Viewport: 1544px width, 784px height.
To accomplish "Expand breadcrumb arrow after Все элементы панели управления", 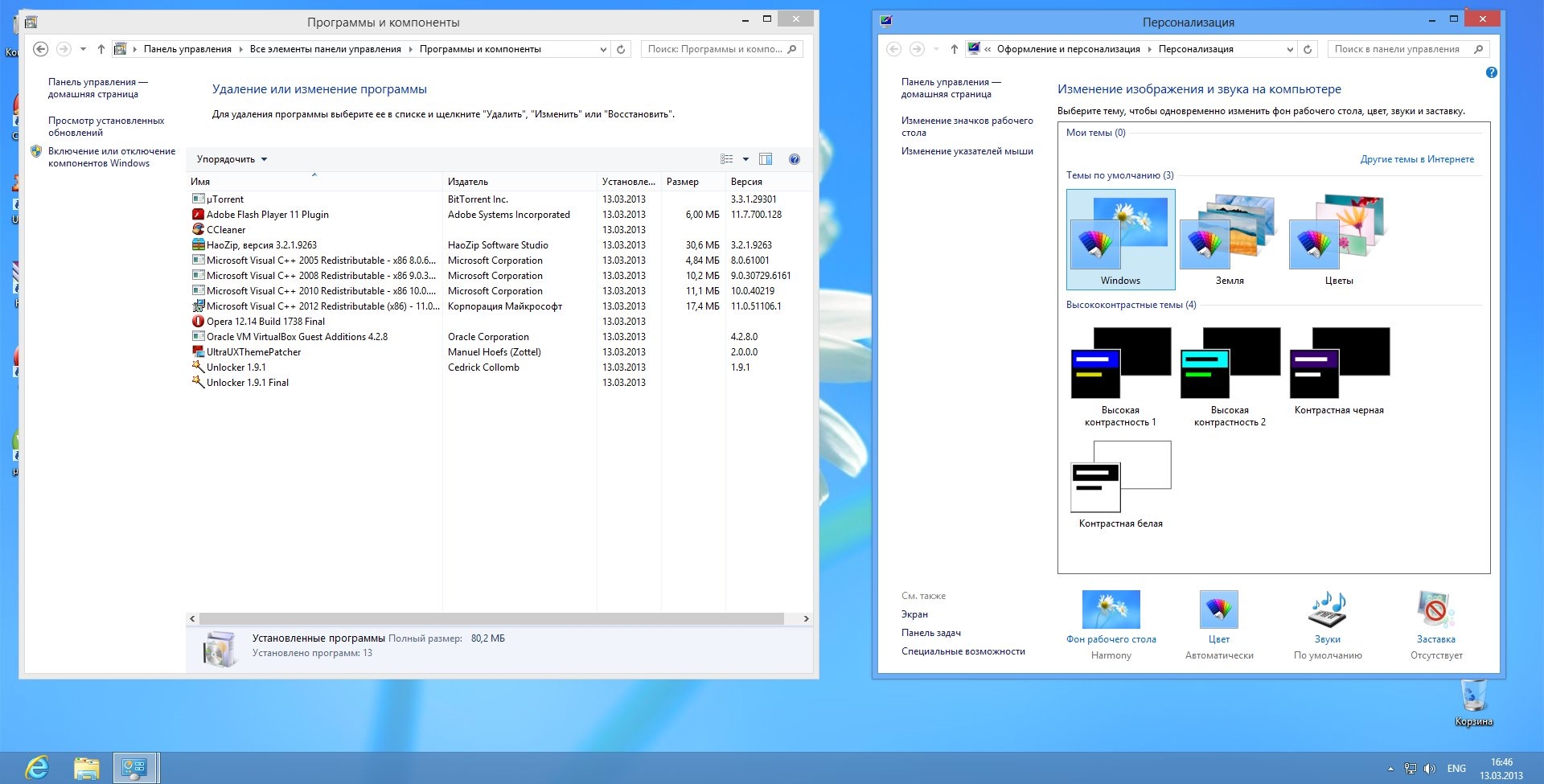I will pyautogui.click(x=410, y=49).
